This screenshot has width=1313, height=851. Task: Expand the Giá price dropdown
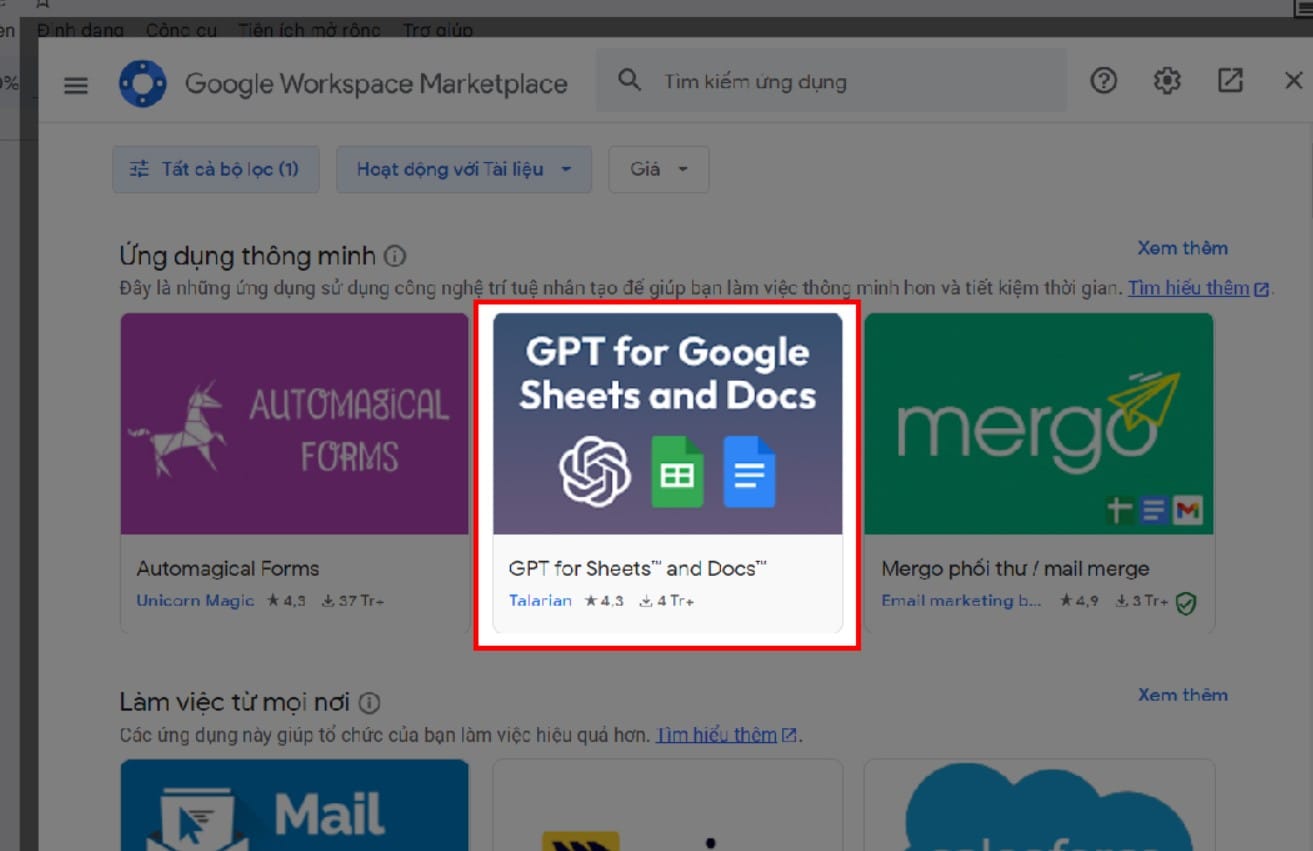pos(659,169)
